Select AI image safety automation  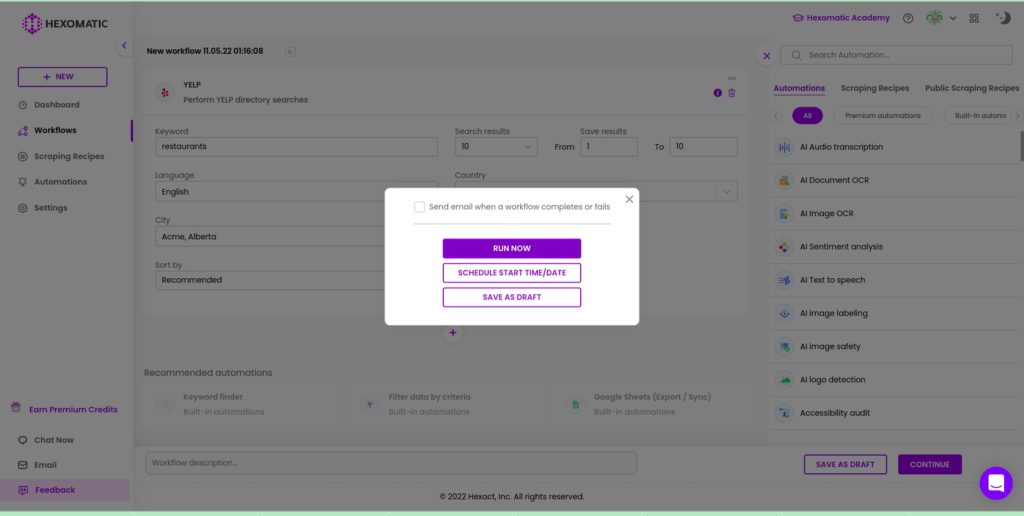click(x=893, y=347)
